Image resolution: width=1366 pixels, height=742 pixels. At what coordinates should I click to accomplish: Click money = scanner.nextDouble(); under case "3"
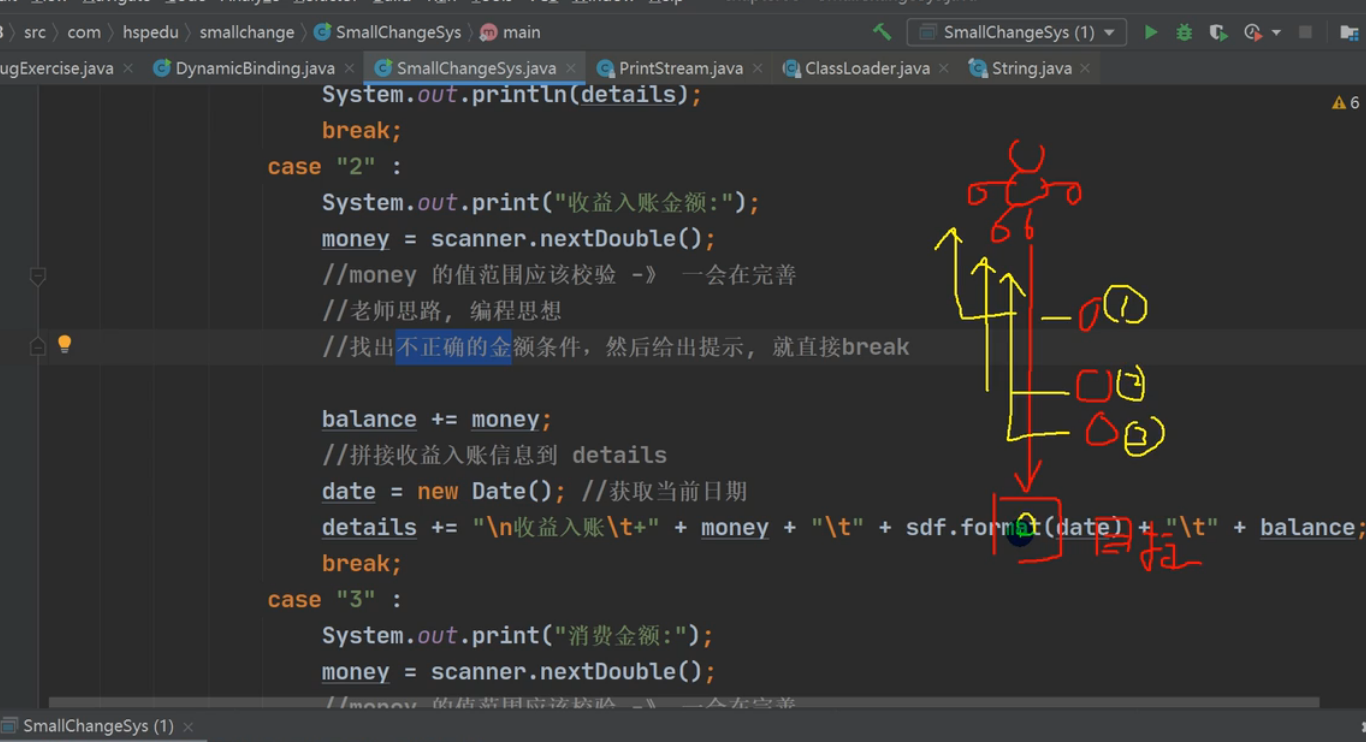pos(519,672)
